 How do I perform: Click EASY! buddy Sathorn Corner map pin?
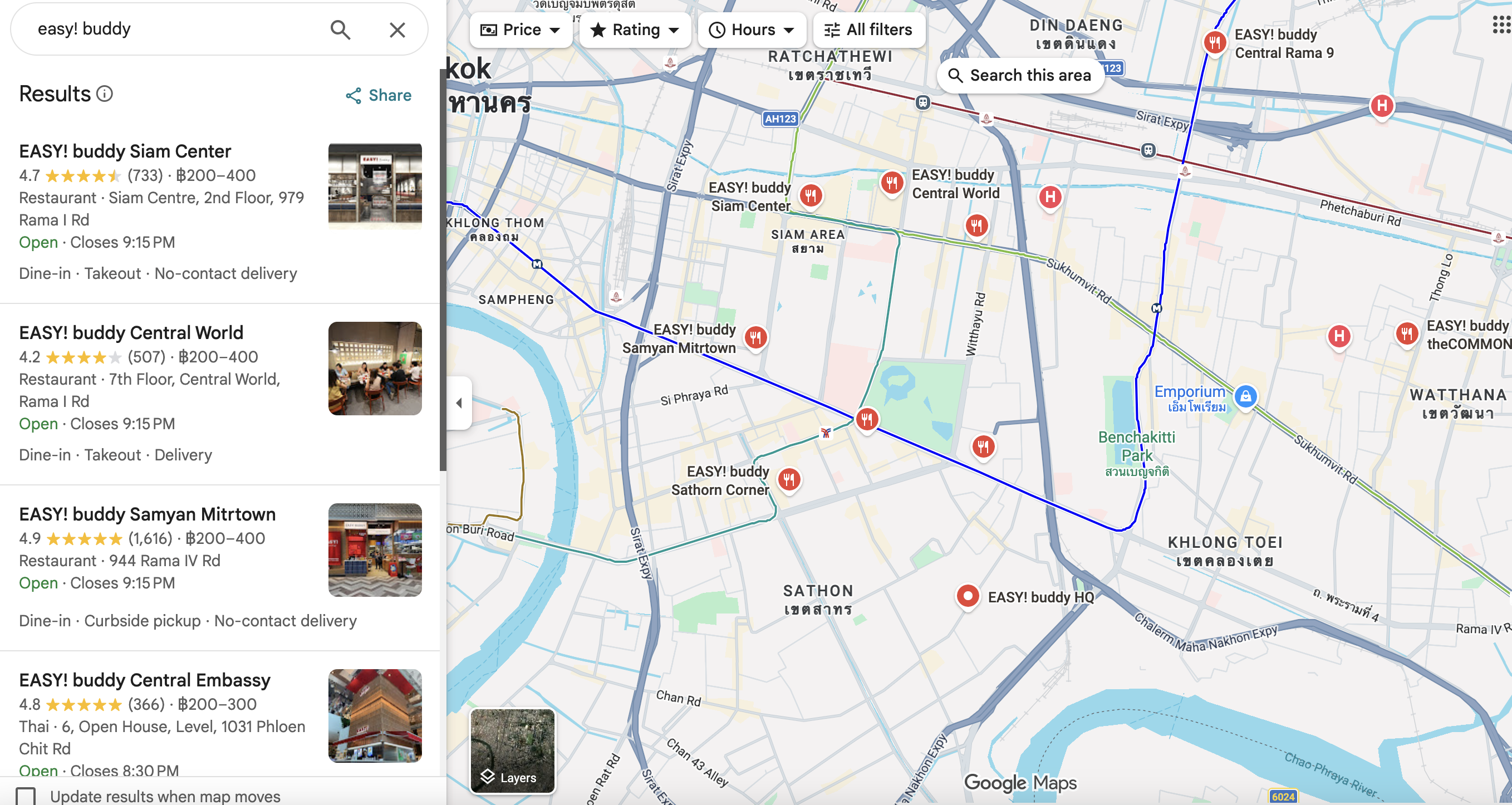tap(789, 479)
